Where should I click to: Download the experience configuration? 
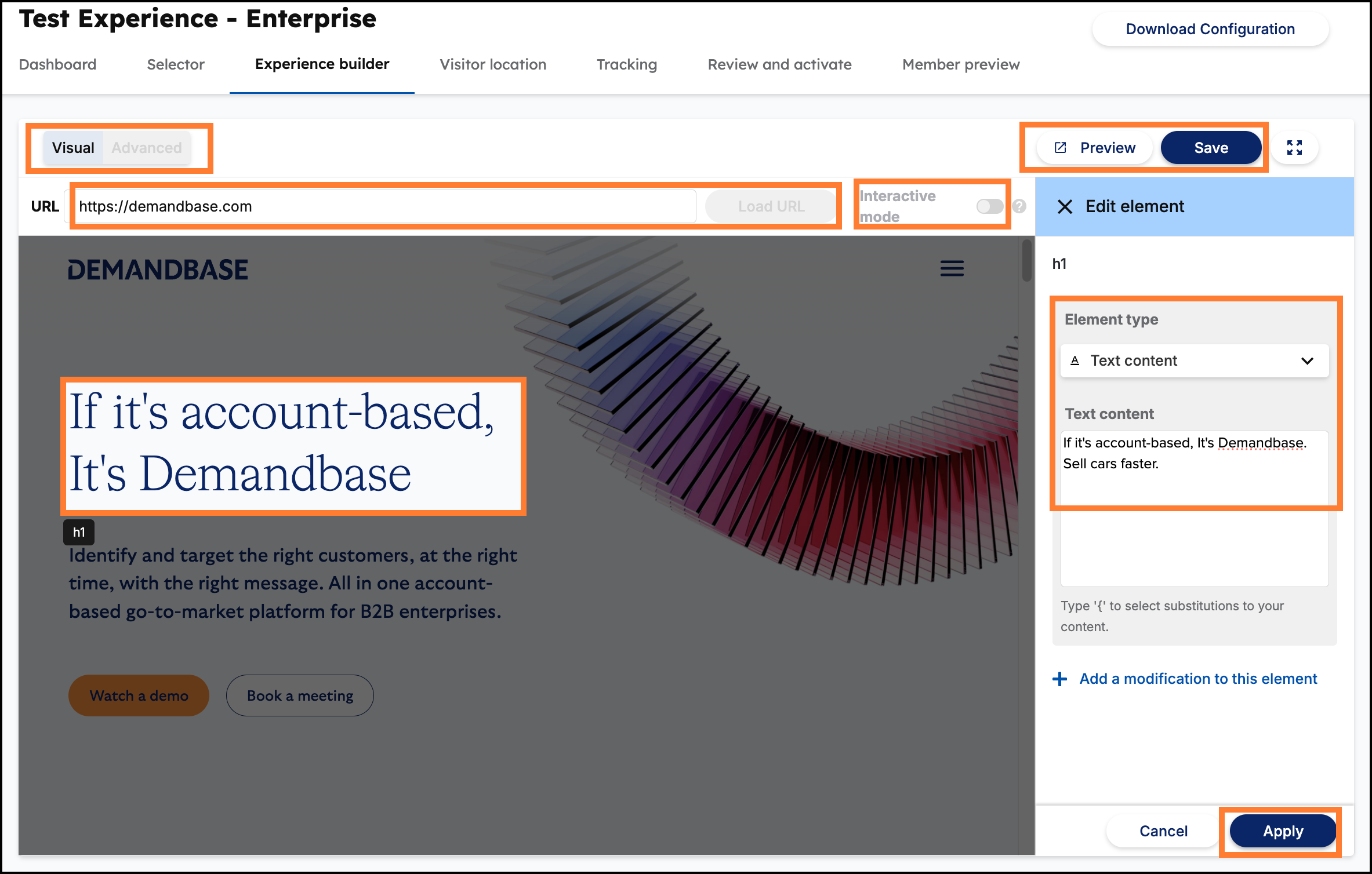pos(1210,28)
